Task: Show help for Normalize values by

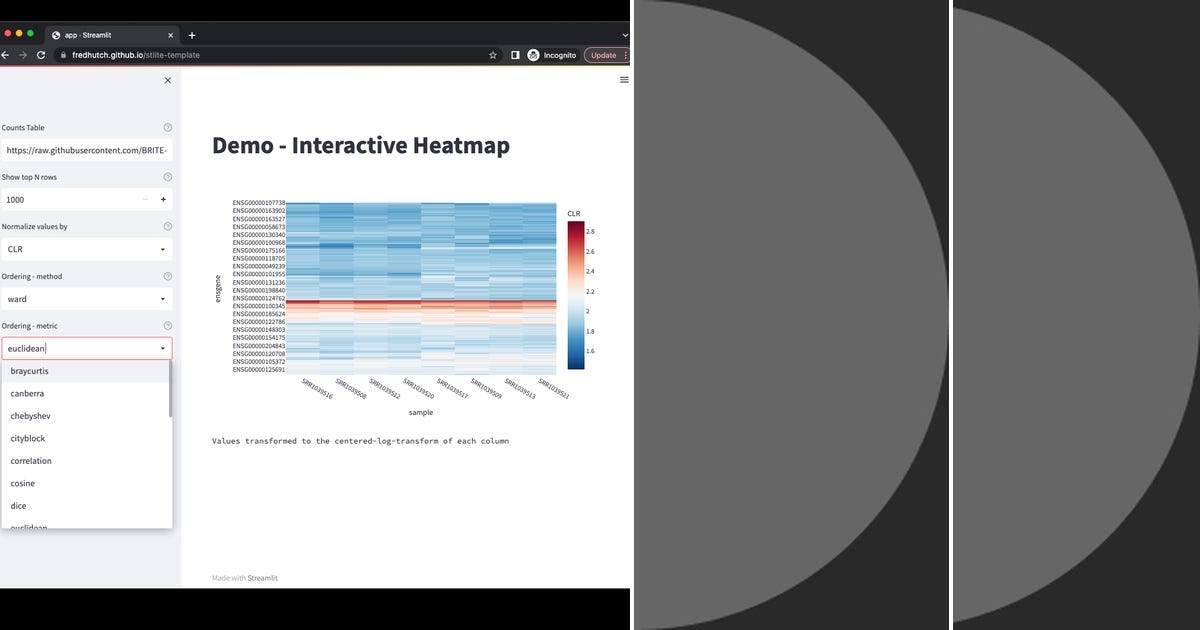Action: [x=167, y=227]
